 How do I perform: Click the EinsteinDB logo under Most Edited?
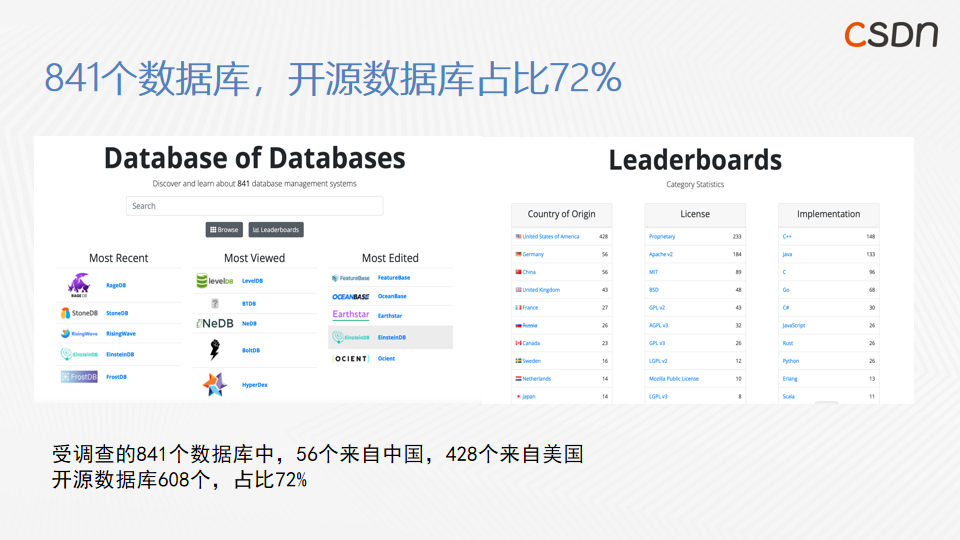(351, 337)
